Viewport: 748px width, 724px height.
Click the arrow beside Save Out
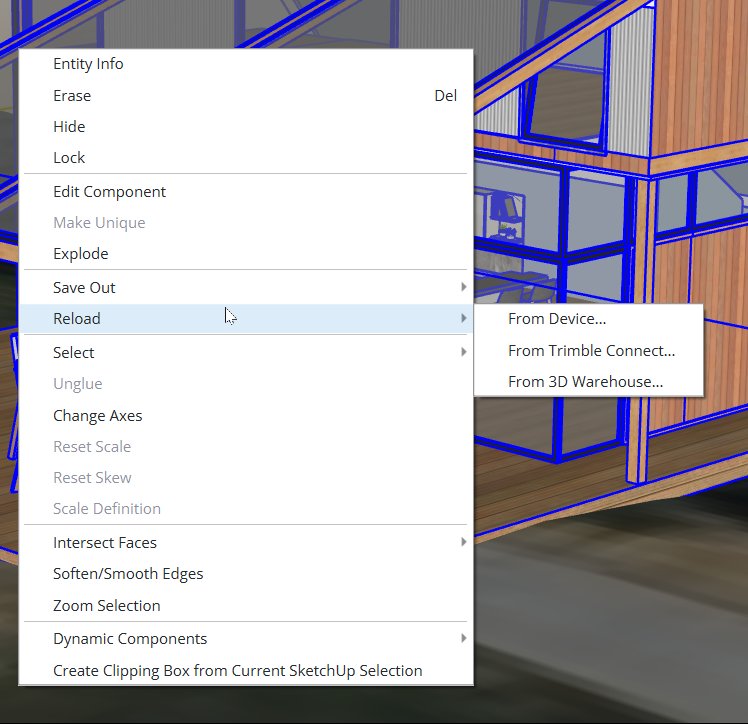(463, 288)
